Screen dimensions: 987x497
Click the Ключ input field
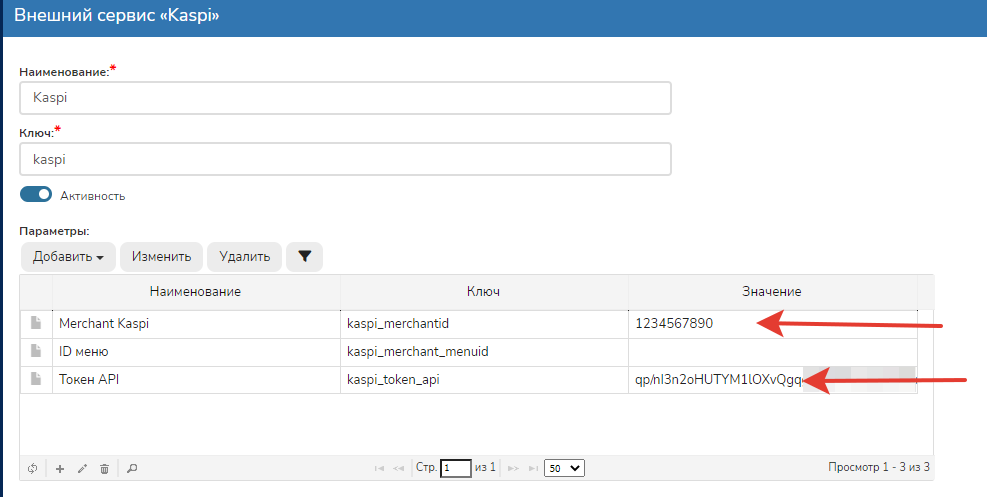(345, 159)
